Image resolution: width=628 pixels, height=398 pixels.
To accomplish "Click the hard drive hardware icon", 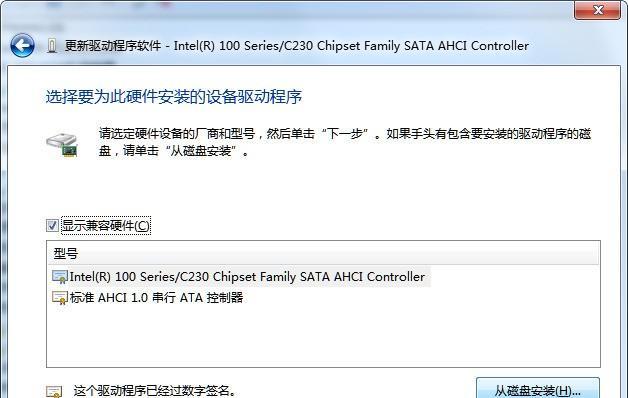I will tap(62, 145).
